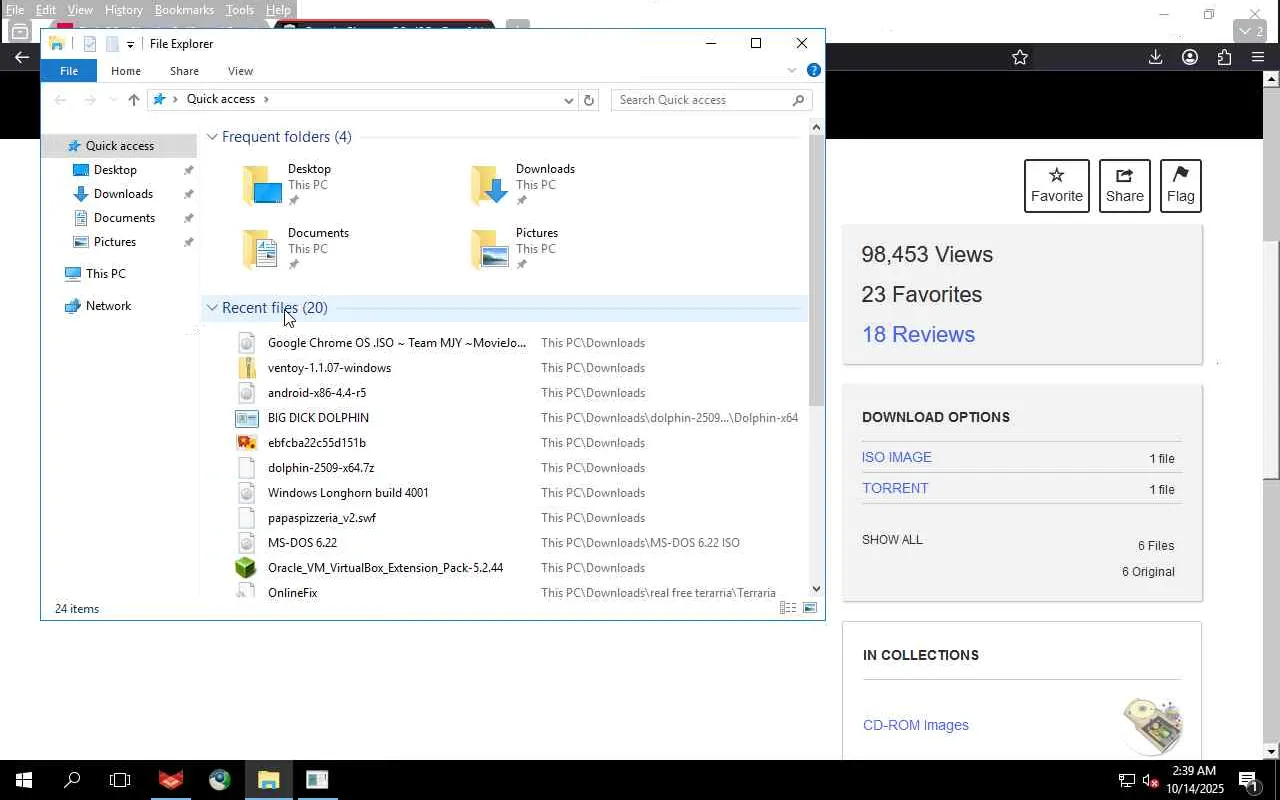Open the ISO IMAGE download link

click(x=897, y=457)
